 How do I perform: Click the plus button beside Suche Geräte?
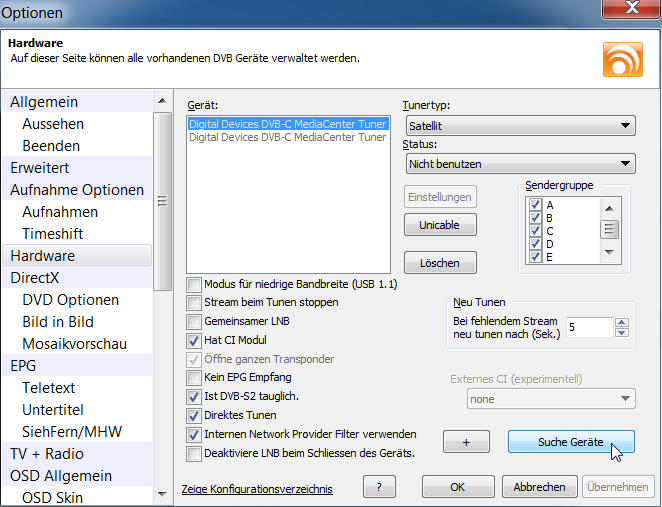click(470, 442)
